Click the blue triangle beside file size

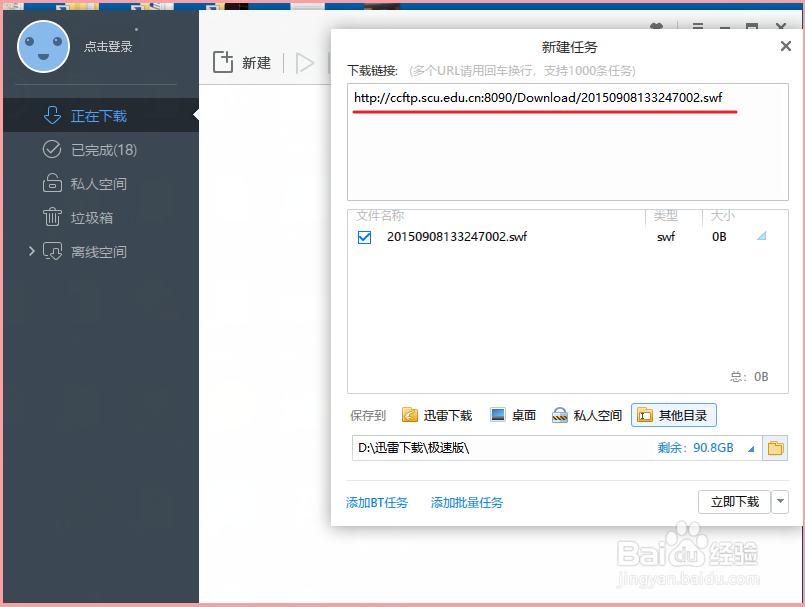762,236
